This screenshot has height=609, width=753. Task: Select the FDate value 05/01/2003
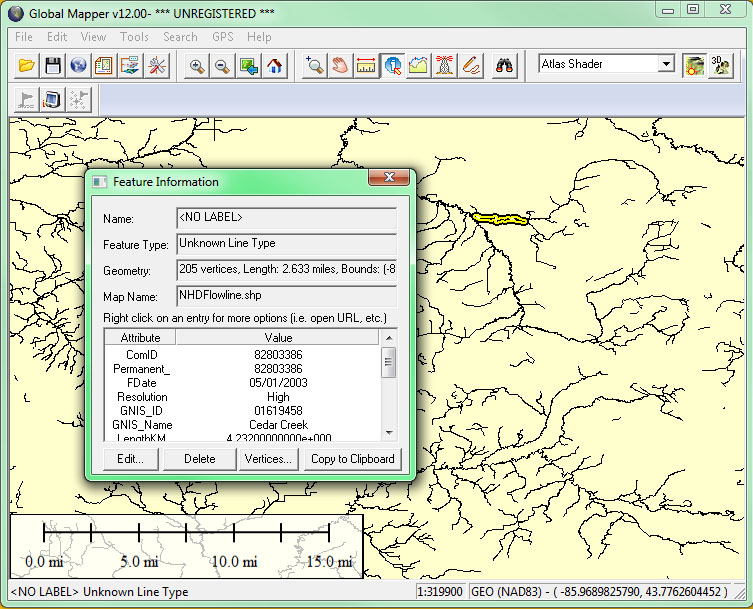278,383
